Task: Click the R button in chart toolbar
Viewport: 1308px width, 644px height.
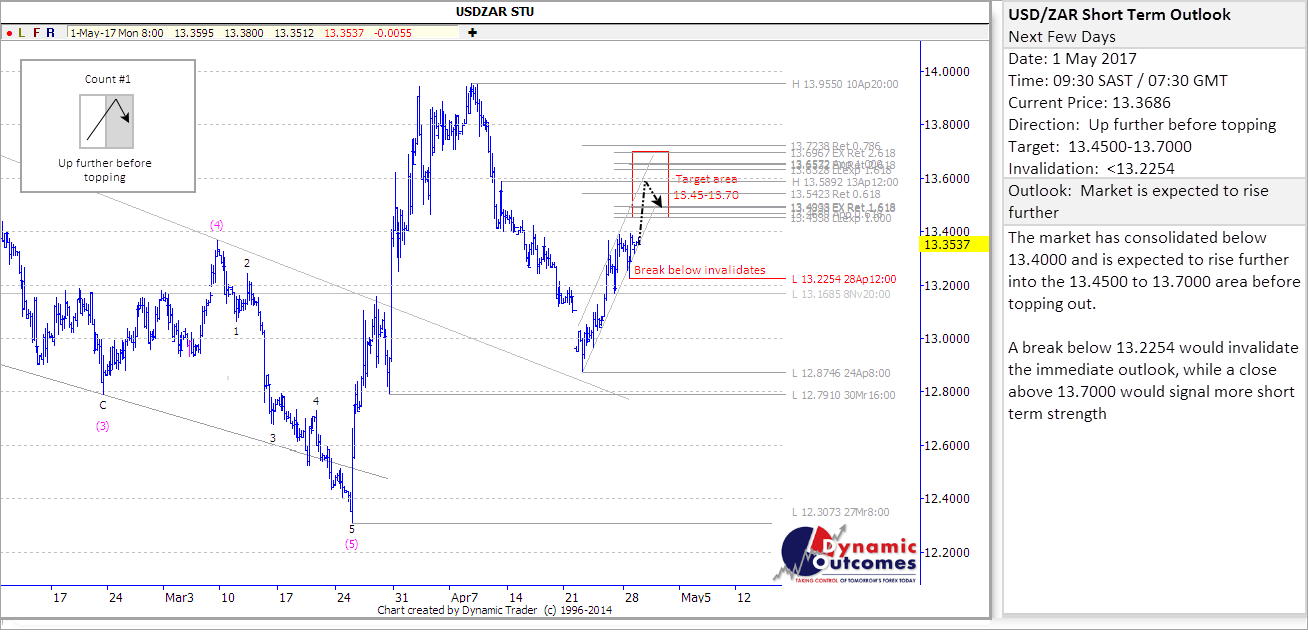Action: [50, 32]
